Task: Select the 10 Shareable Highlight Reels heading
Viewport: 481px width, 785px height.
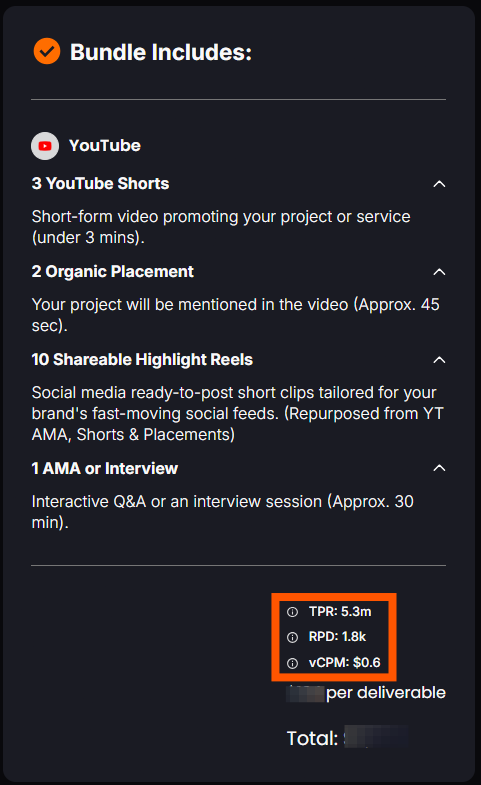Action: point(142,360)
